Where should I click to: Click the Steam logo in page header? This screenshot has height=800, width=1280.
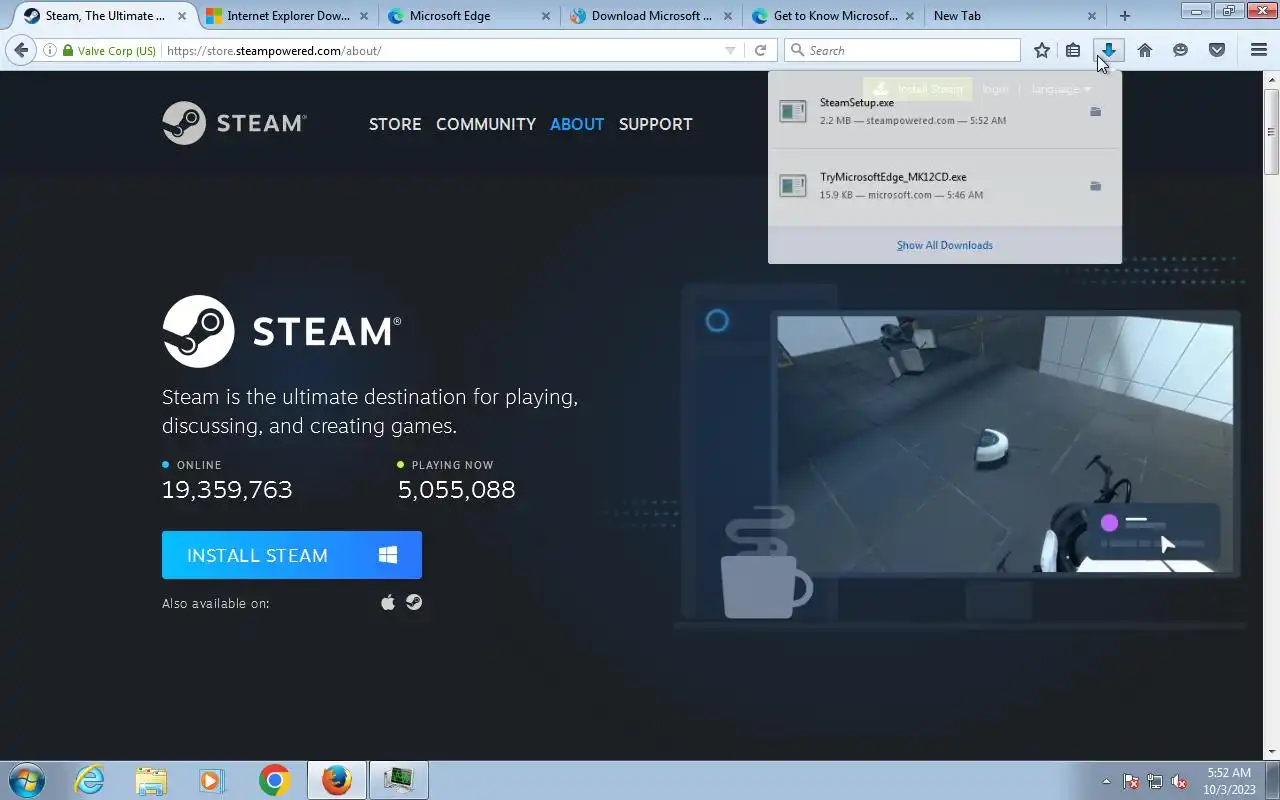pos(234,123)
